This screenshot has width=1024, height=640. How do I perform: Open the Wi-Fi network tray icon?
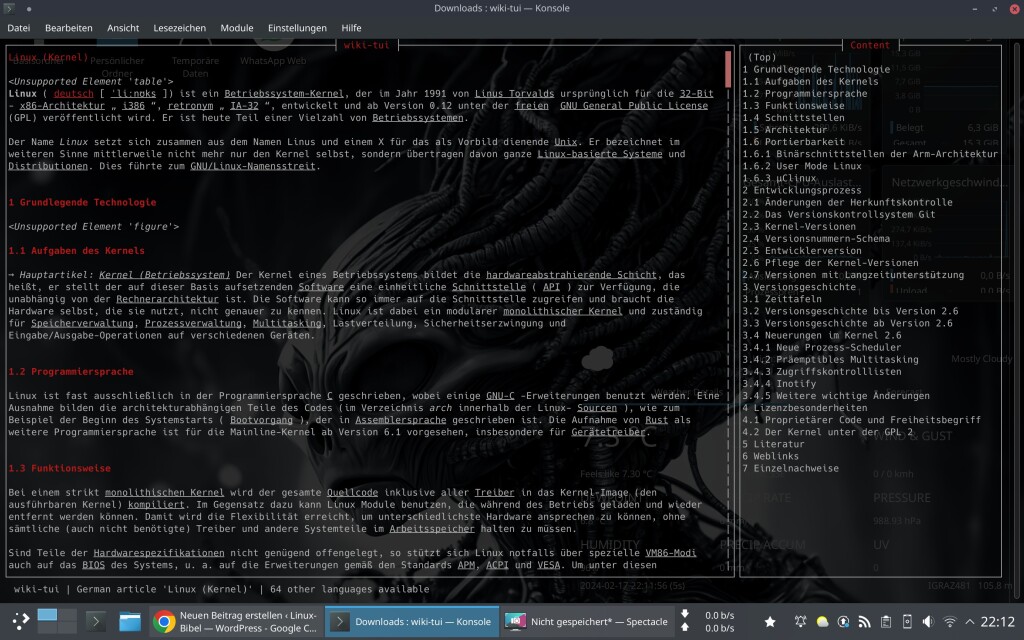coord(950,622)
